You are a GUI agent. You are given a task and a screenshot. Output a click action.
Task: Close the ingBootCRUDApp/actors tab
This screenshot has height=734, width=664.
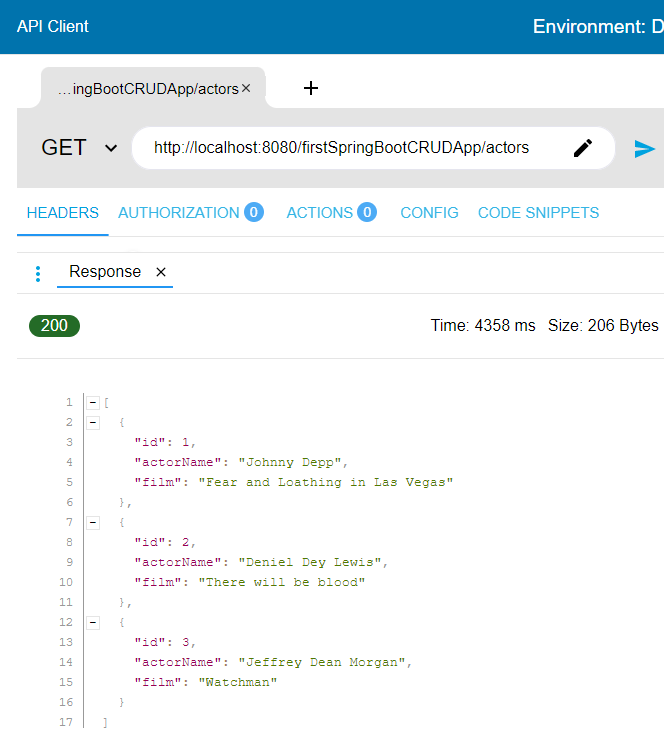click(246, 88)
